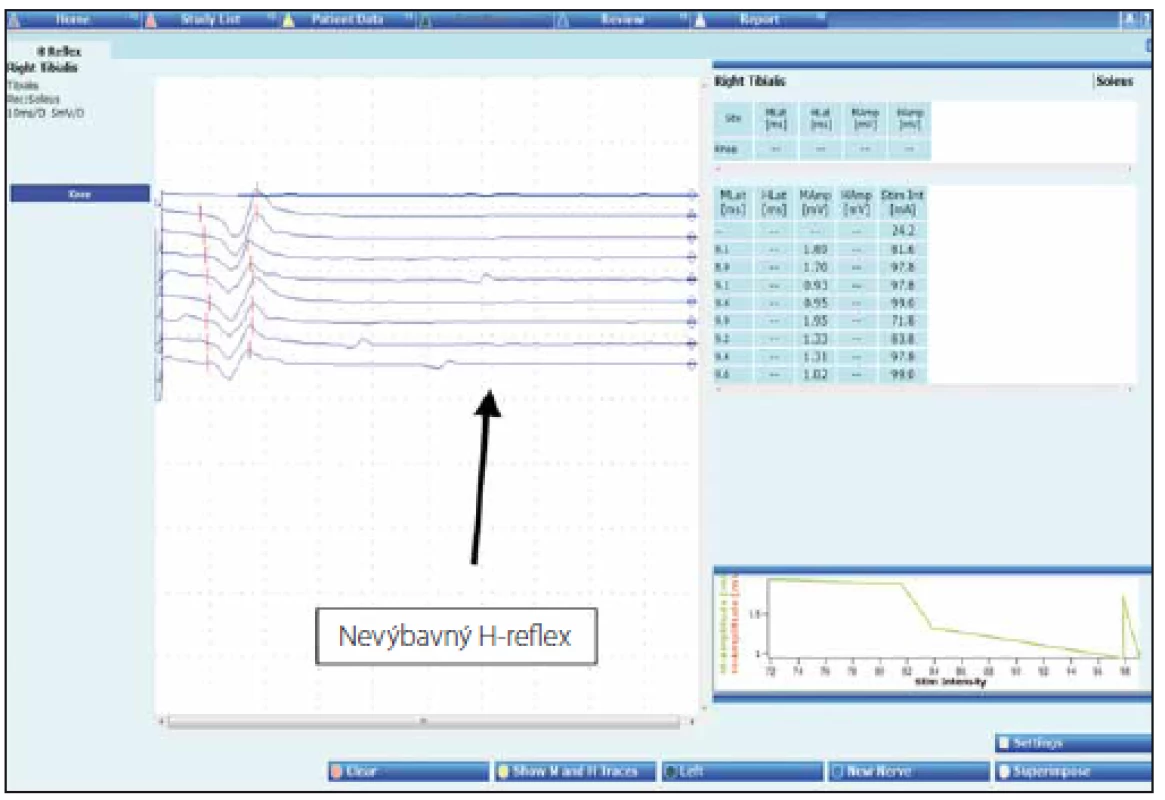The image size is (1165, 800).
Task: Select the H Reflex test tab
Action: 59,51
